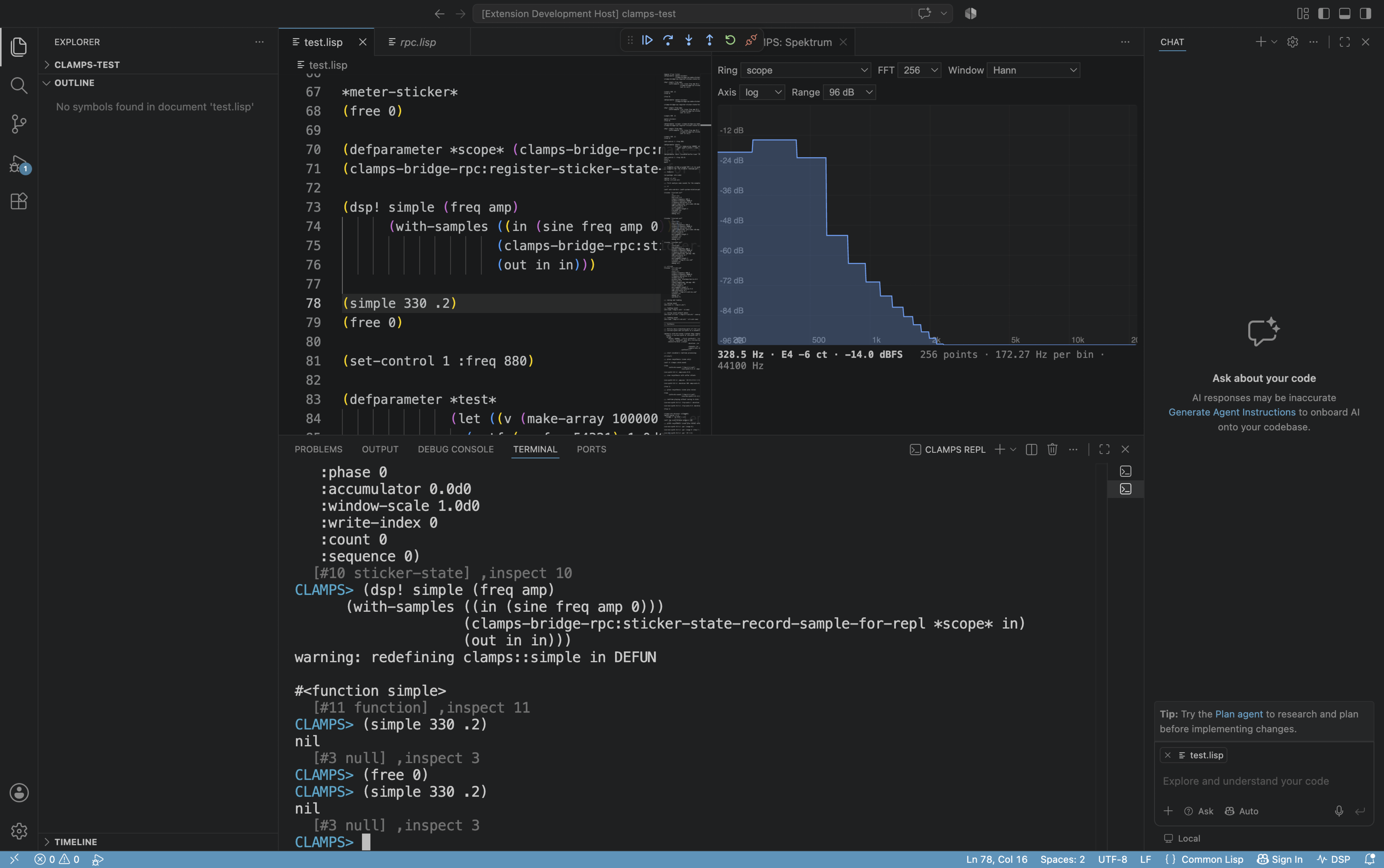Screen dimensions: 1384x868
Task: Start a new chat with plus icon
Action: 1261,42
